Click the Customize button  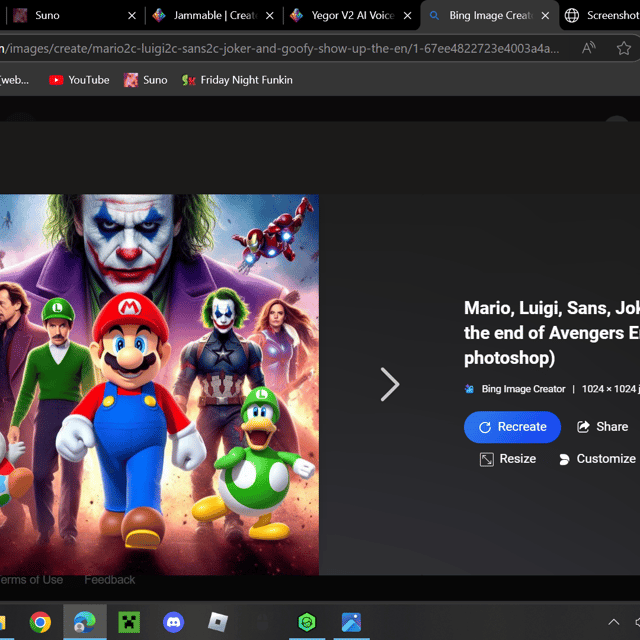tap(597, 459)
